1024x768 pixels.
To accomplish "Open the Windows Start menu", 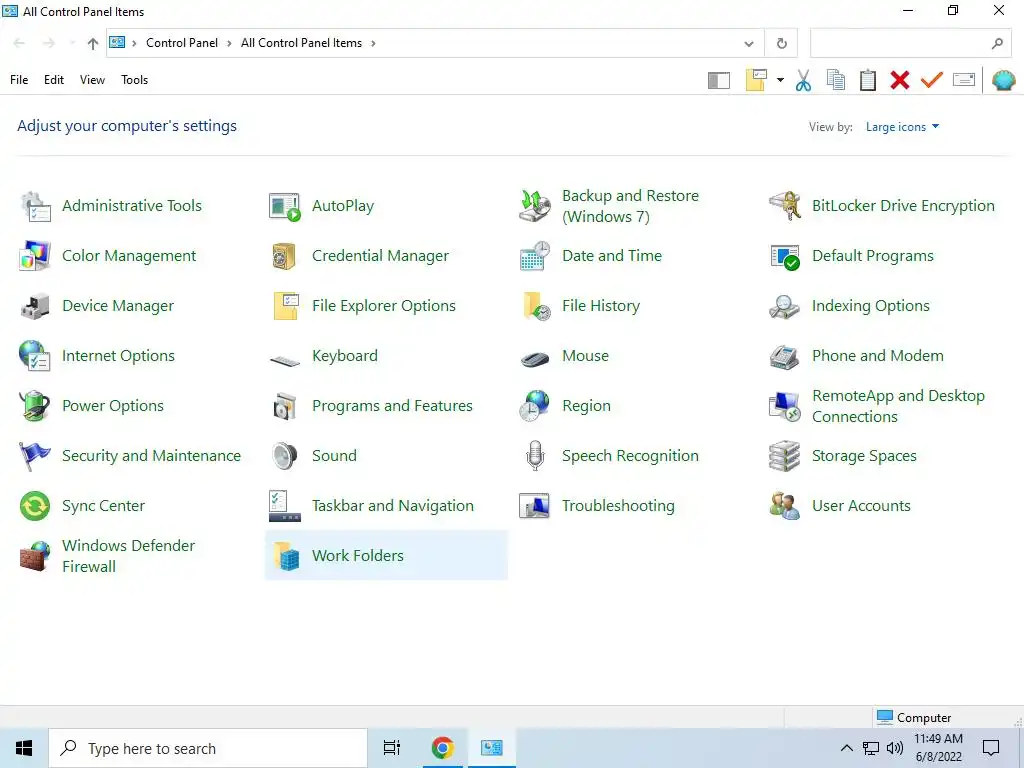I will pyautogui.click(x=24, y=748).
